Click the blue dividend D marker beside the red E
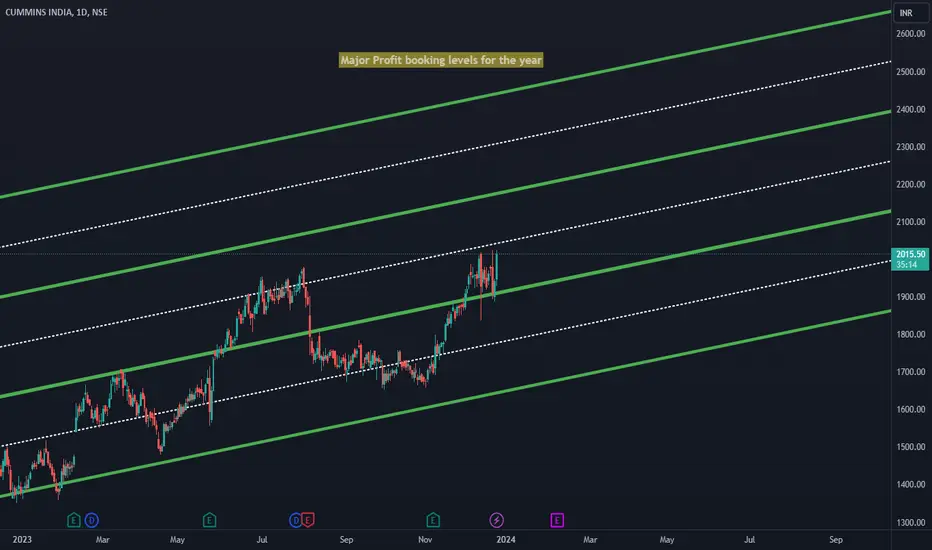This screenshot has height=550, width=932. point(295,520)
